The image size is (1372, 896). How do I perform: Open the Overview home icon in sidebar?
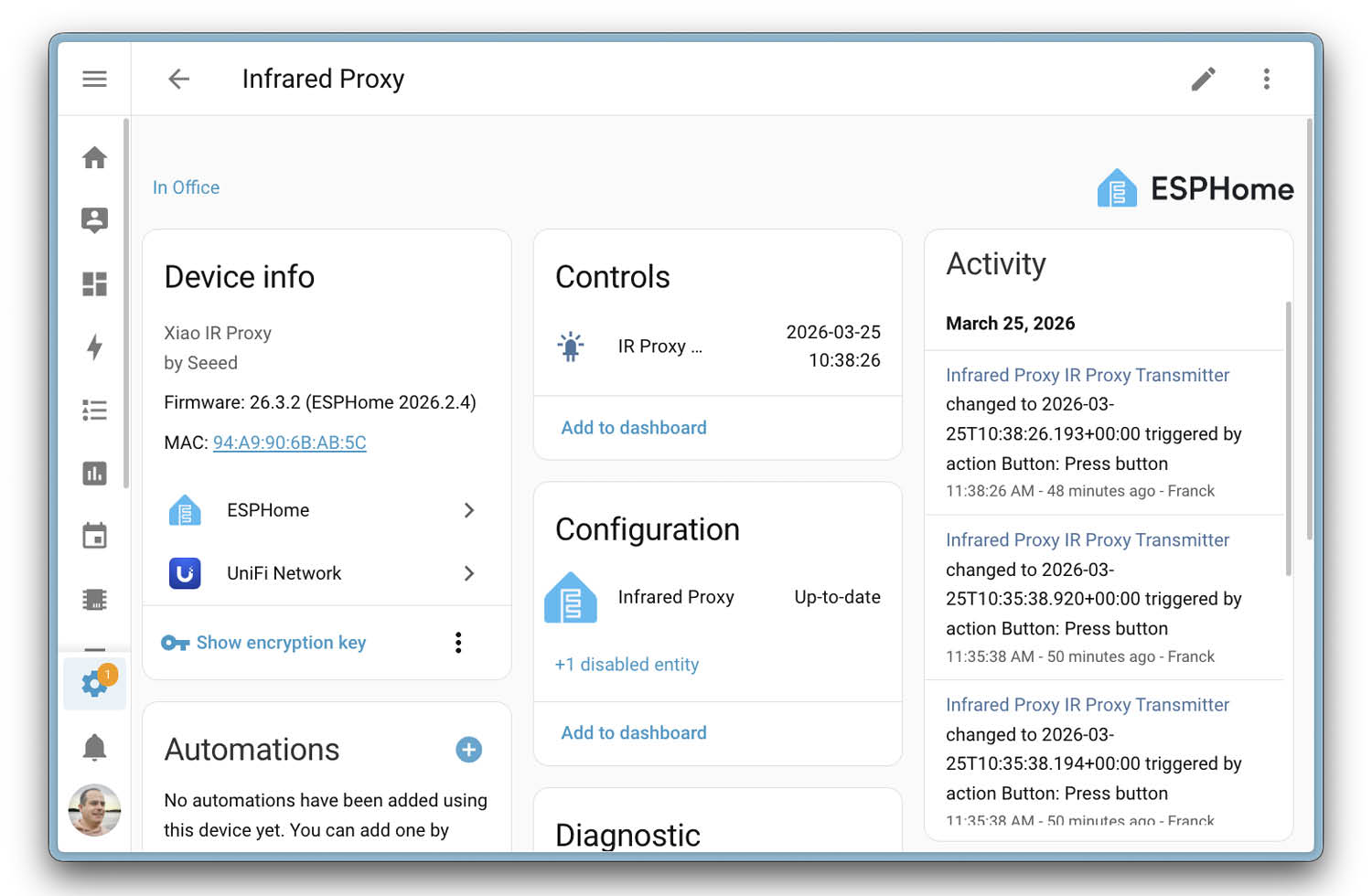click(x=94, y=156)
